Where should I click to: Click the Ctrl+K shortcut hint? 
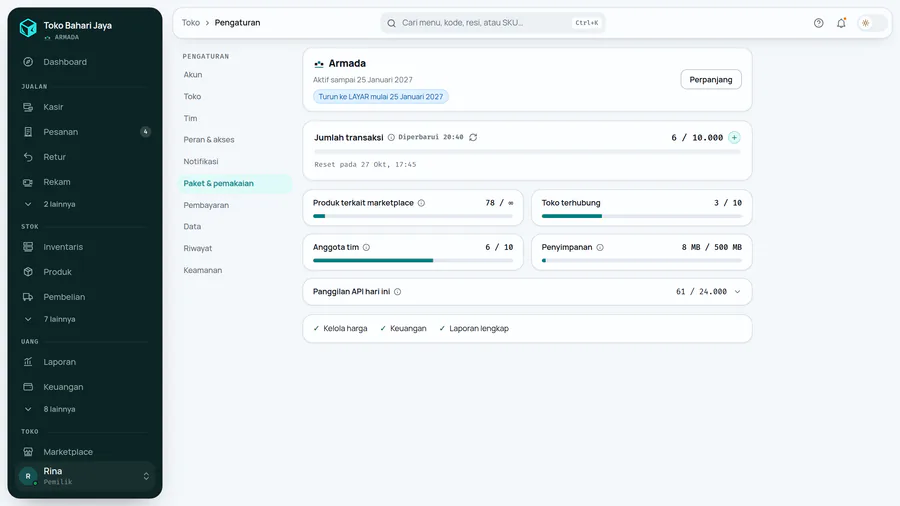pos(587,23)
